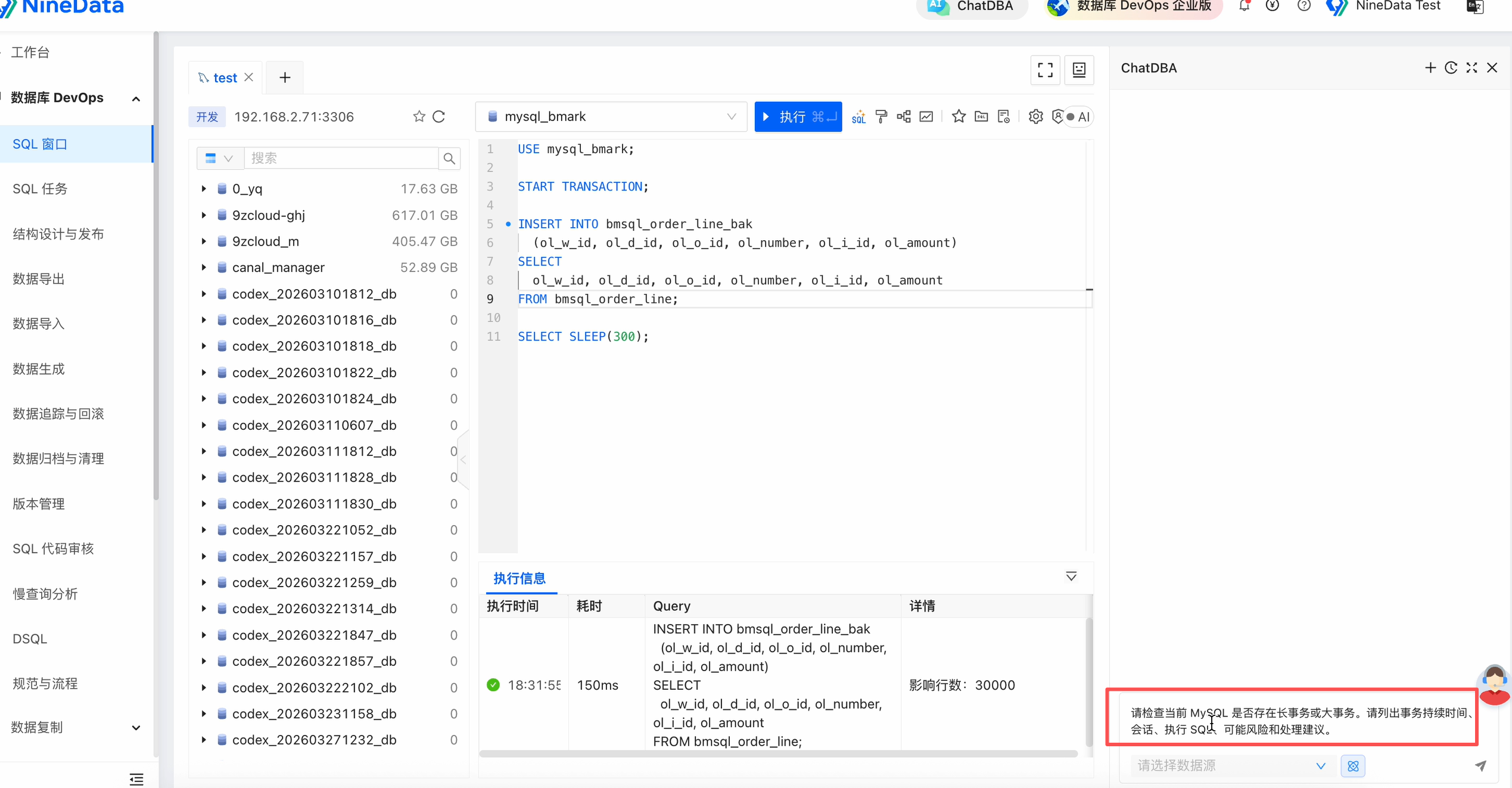Click the database search input
Screen dimensions: 1512x788
click(x=341, y=158)
